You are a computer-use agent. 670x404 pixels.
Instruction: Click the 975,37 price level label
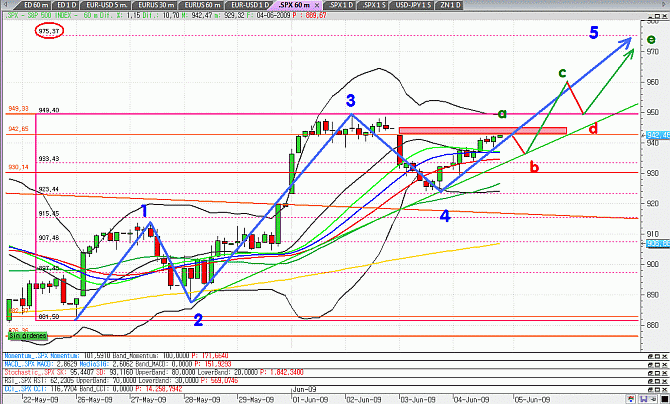(49, 31)
